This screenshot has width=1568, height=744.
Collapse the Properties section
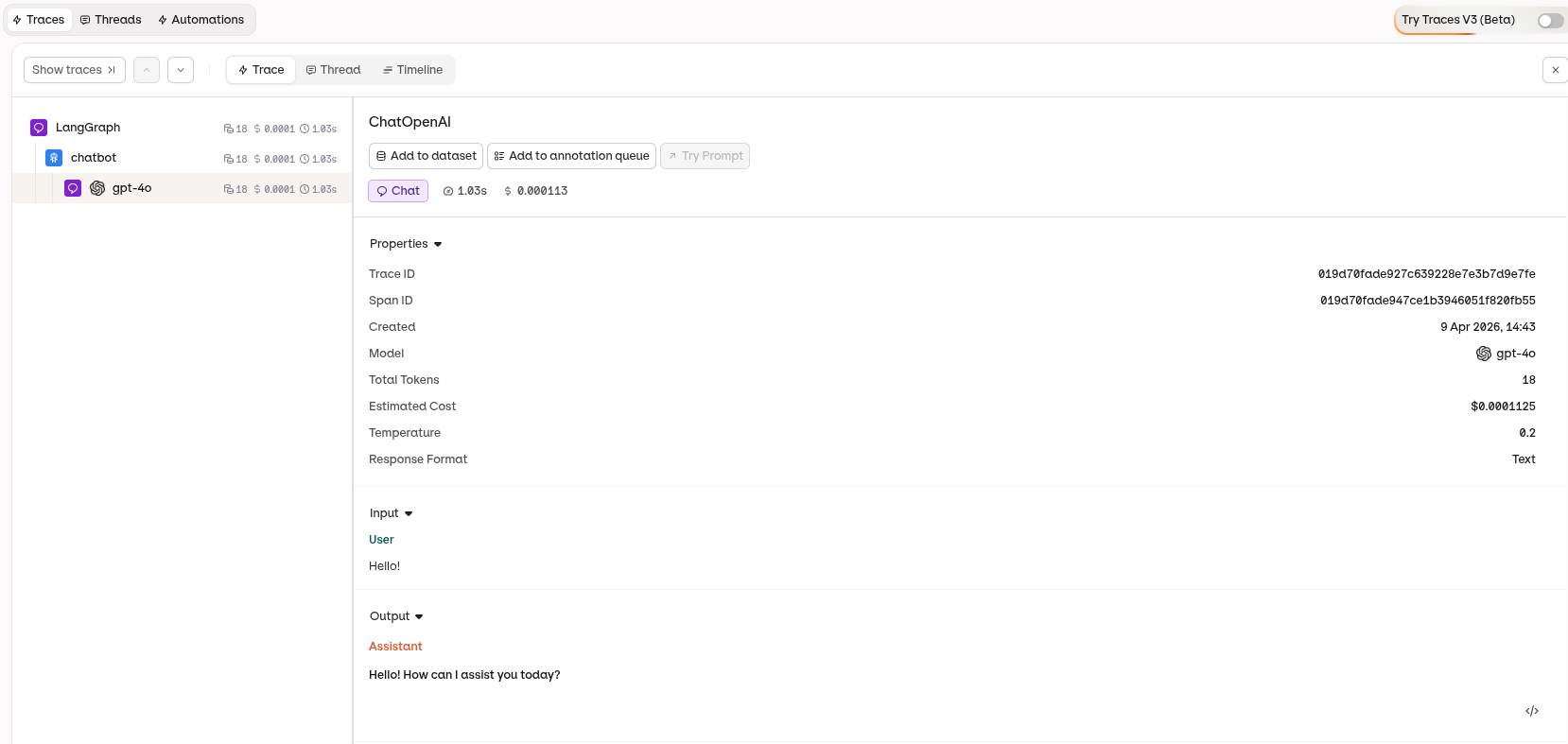(406, 244)
